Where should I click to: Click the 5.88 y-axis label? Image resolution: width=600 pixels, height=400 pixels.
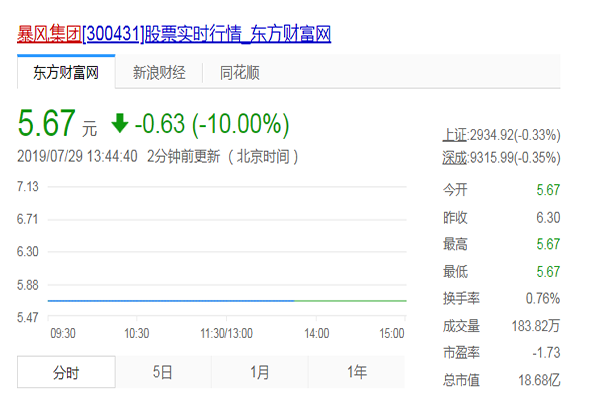pos(28,285)
